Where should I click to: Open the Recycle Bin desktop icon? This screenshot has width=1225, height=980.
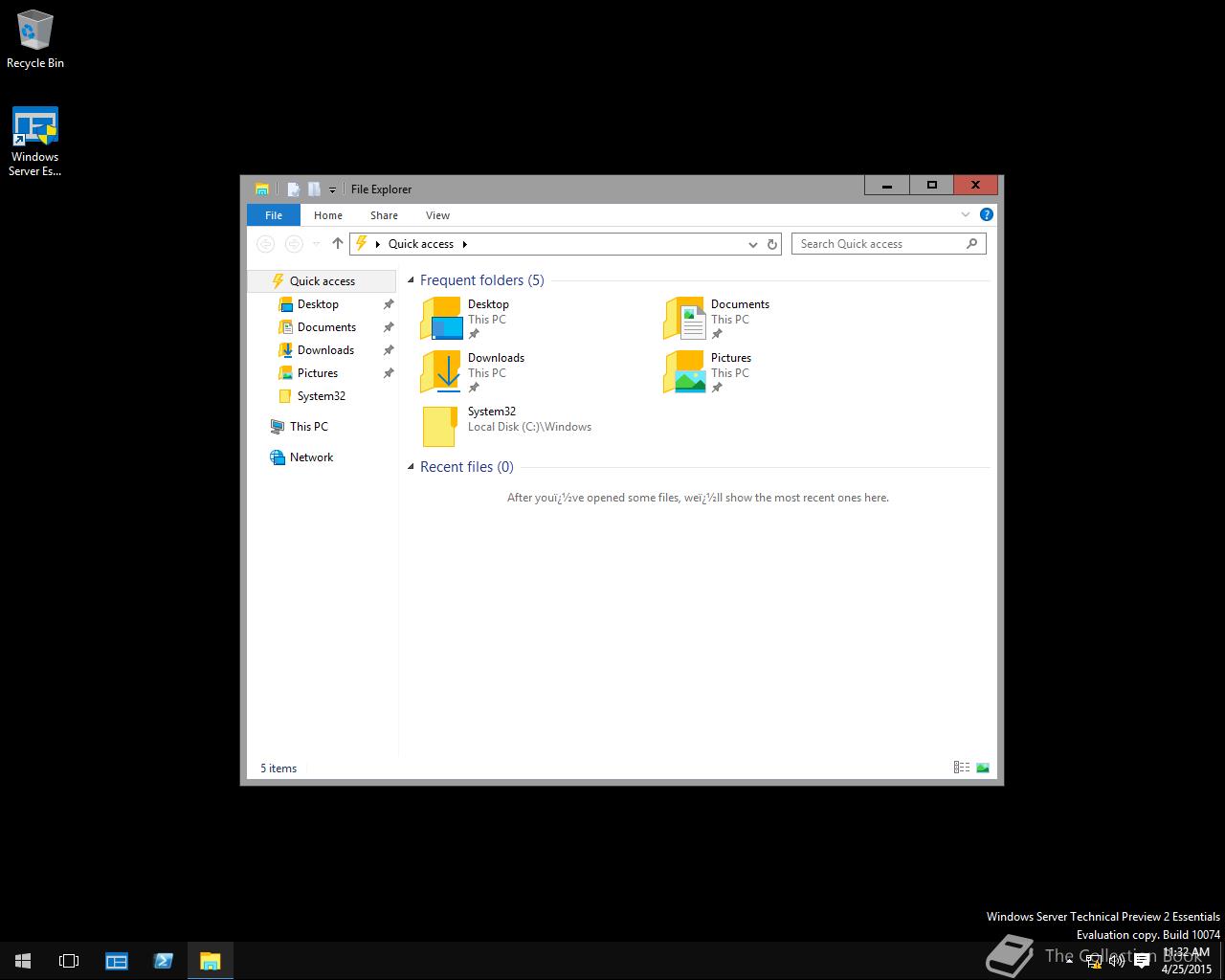35,39
